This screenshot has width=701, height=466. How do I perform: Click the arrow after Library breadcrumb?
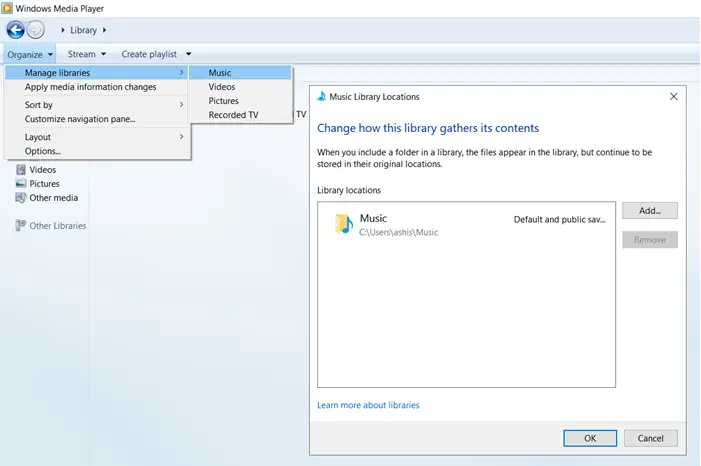pos(105,30)
